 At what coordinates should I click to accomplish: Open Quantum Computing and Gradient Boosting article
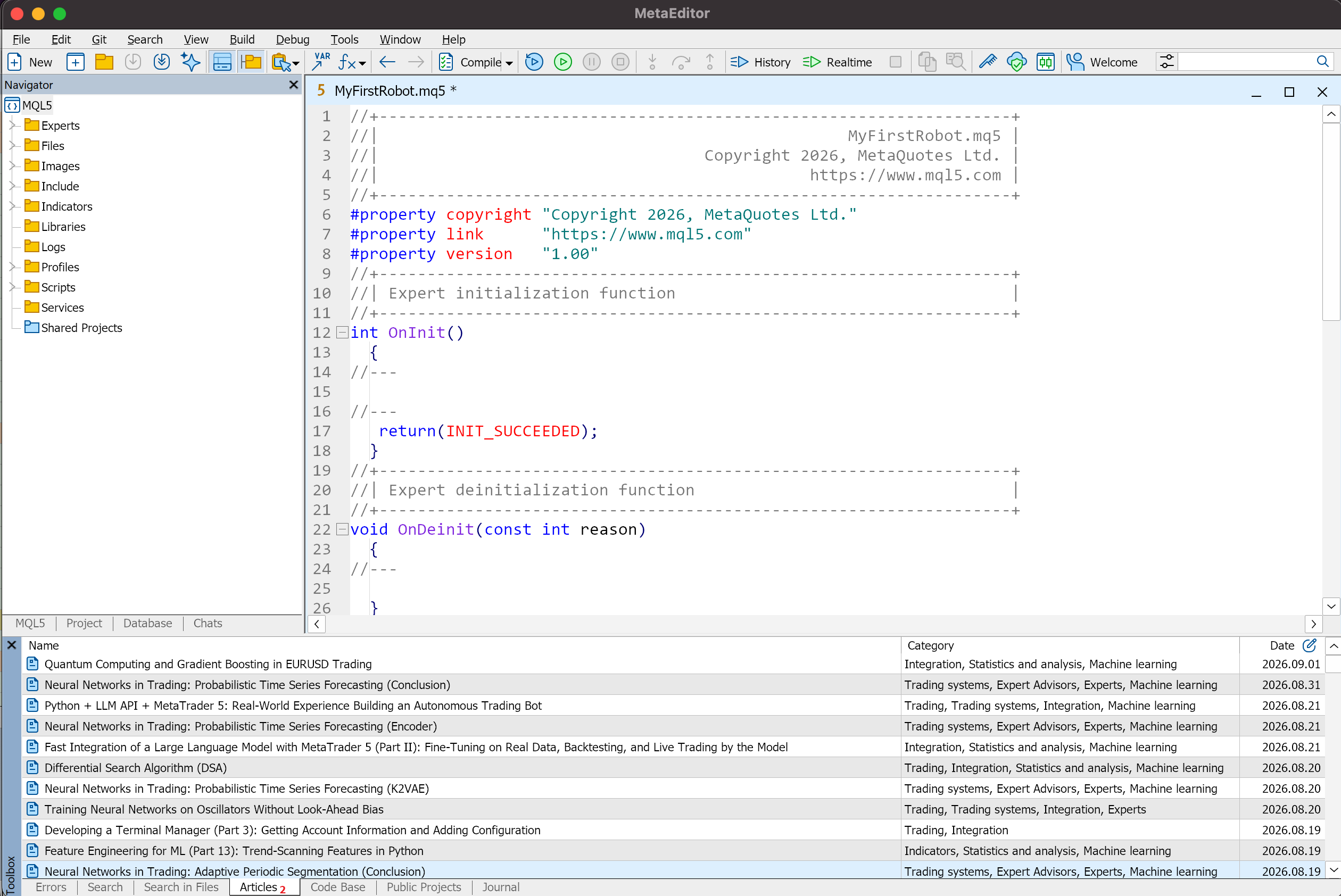coord(208,664)
